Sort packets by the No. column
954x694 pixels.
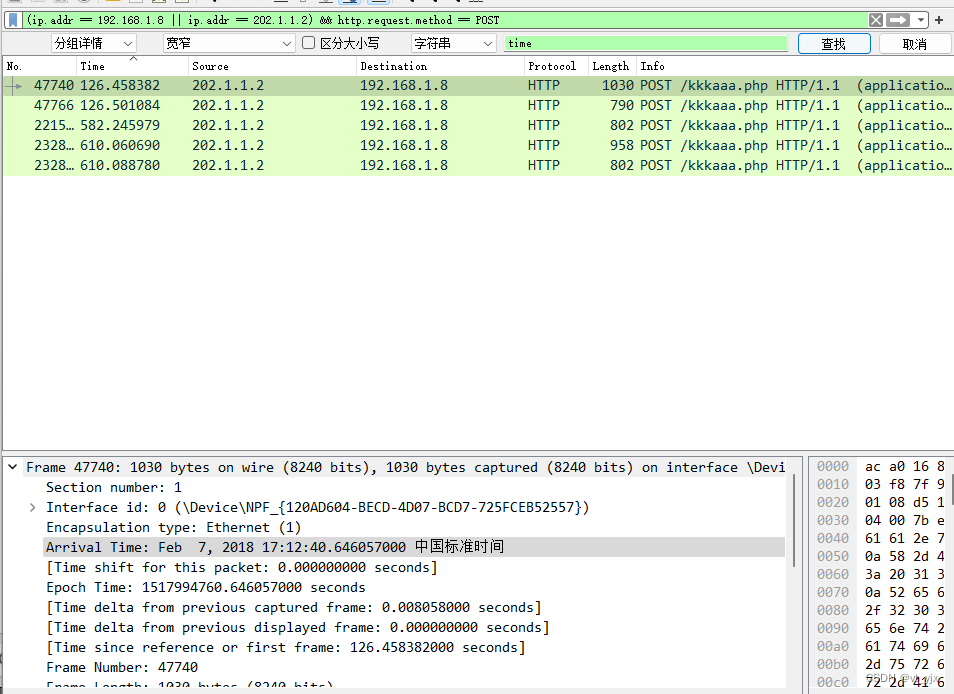tap(40, 66)
